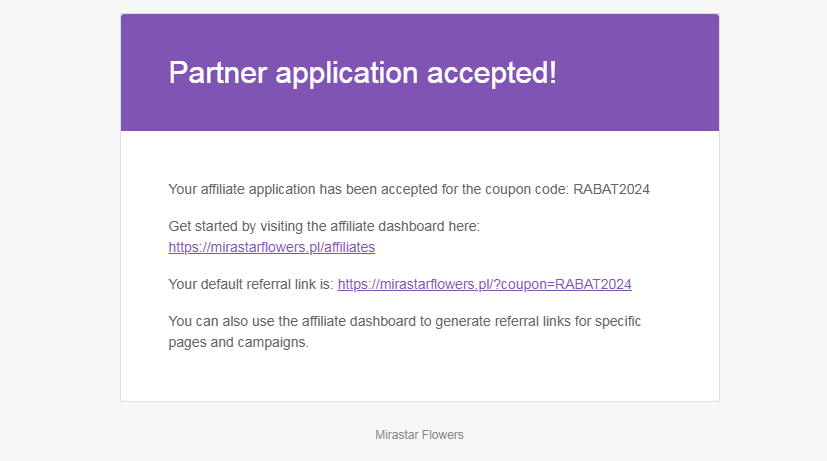
Task: Open the mirastarflowers.pl/affiliates dashboard link
Action: [x=272, y=247]
